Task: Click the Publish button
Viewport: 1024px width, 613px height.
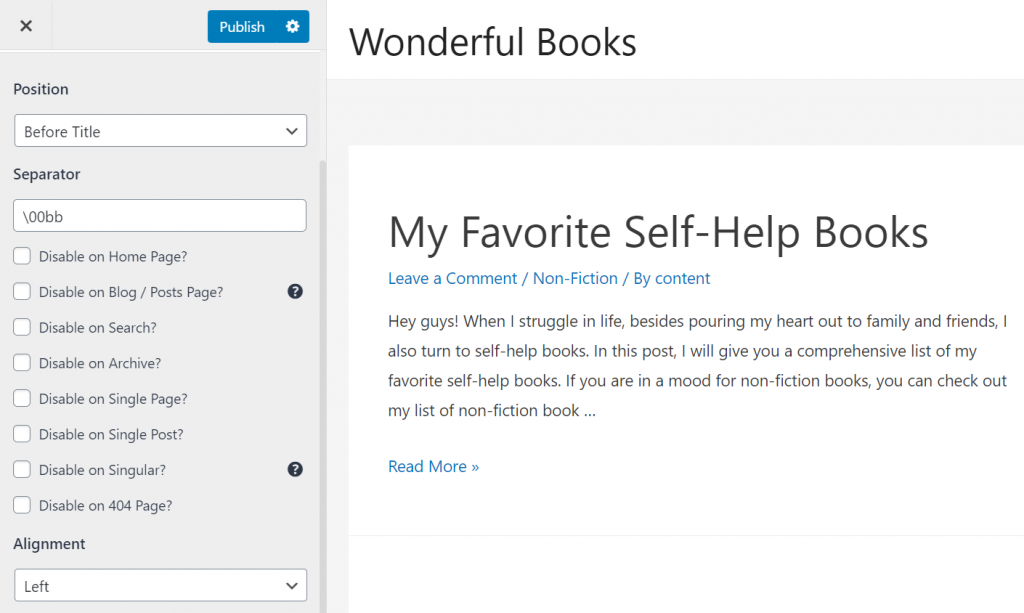Action: [242, 27]
